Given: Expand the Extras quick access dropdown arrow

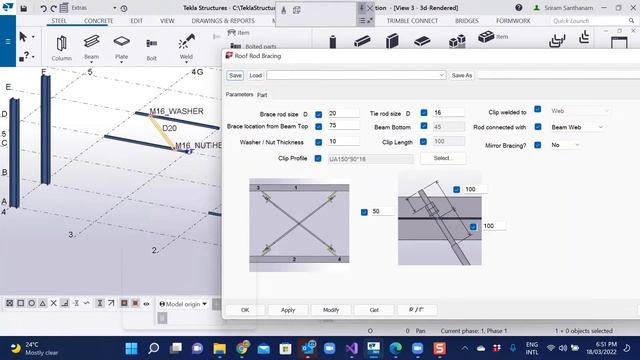Looking at the screenshot, I should [115, 8].
